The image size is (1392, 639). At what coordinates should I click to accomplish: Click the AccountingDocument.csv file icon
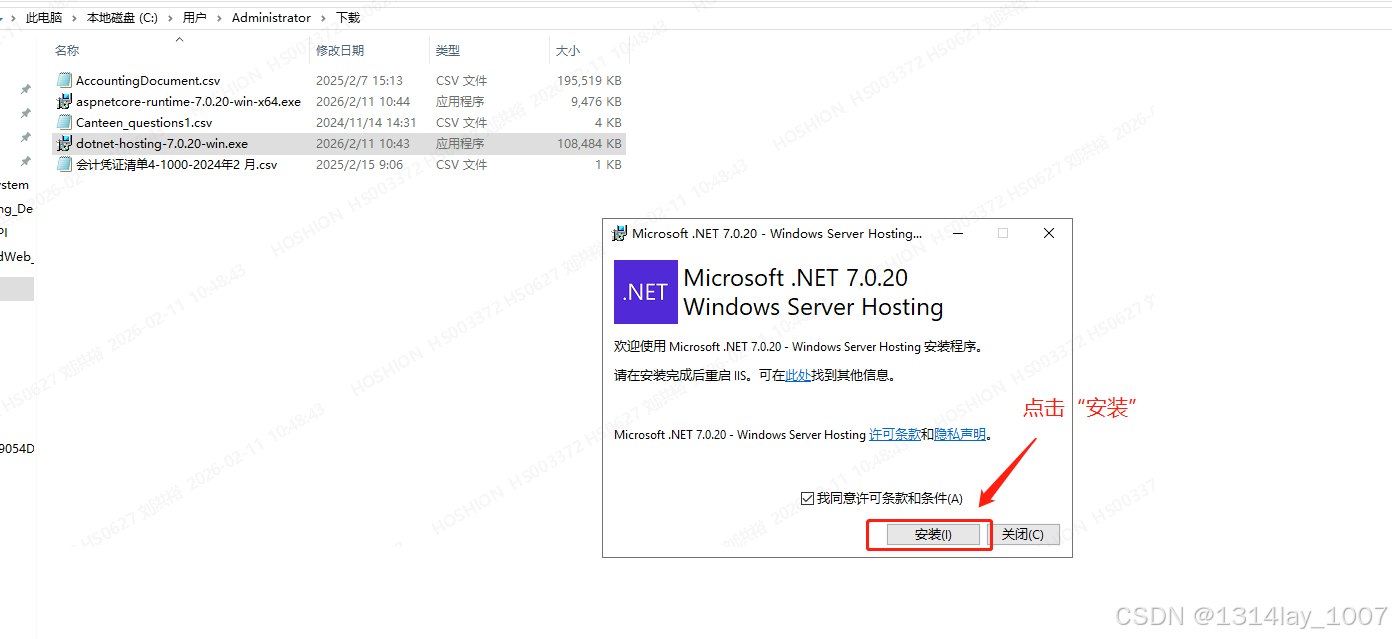(65, 81)
